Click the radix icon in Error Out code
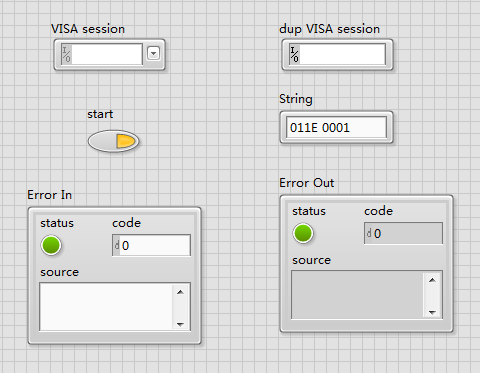 tap(368, 233)
